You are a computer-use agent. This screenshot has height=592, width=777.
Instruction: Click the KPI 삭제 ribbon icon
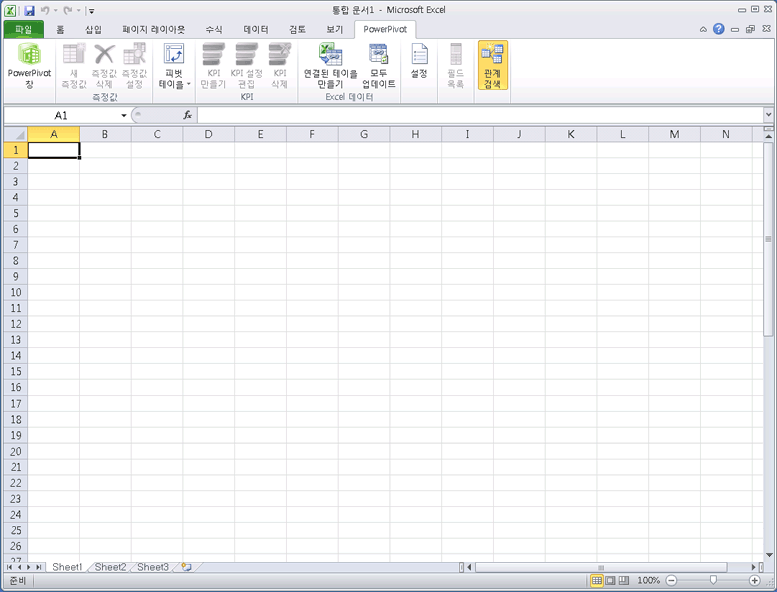pyautogui.click(x=279, y=65)
